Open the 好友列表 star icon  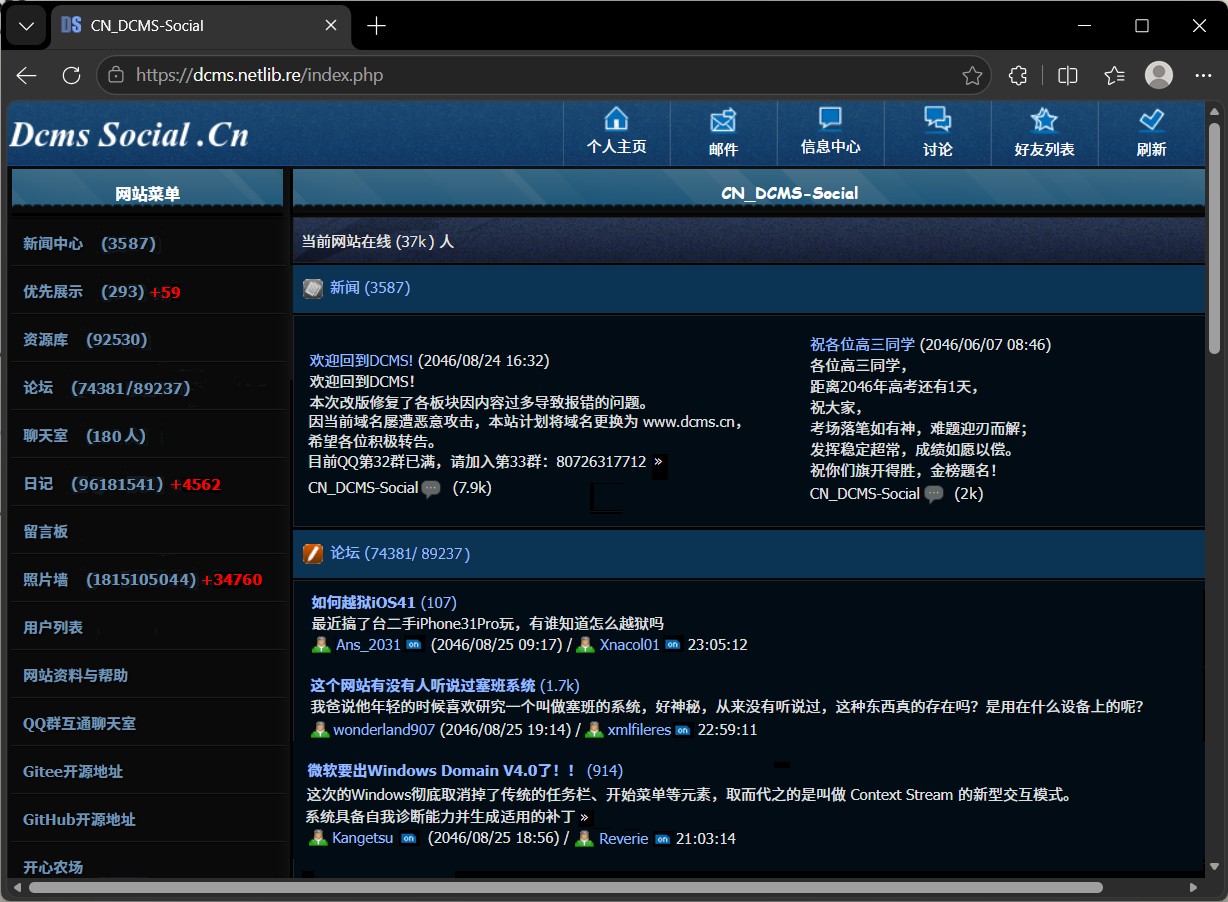click(1044, 121)
